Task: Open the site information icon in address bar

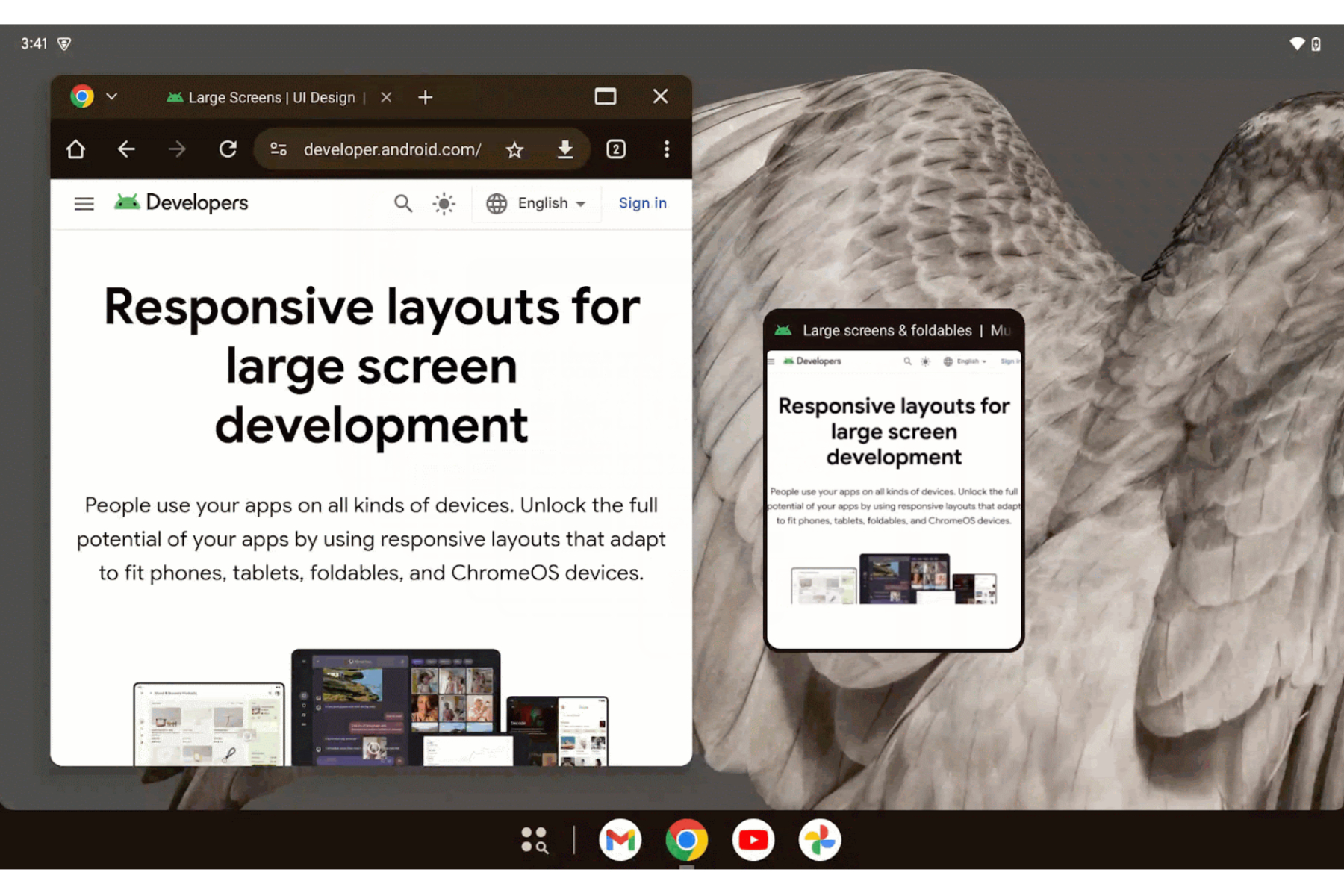Action: [279, 149]
